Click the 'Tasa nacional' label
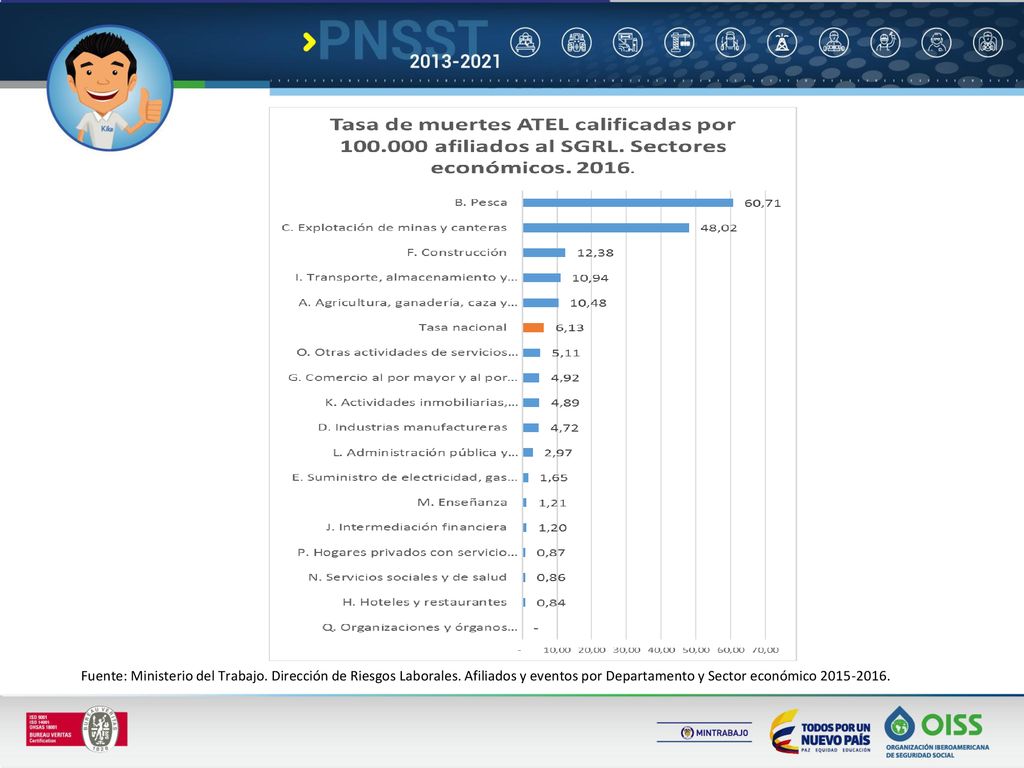This screenshot has height=768, width=1024. (x=462, y=327)
